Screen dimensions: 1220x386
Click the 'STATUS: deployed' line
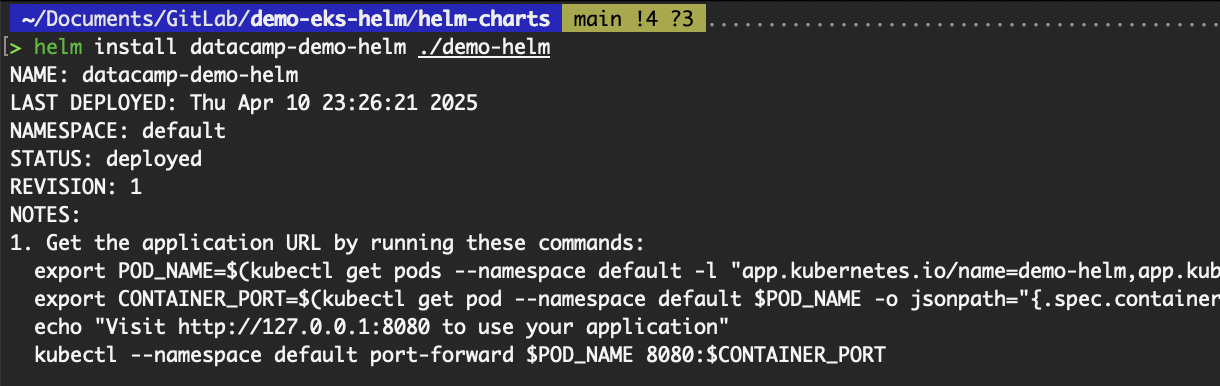106,159
